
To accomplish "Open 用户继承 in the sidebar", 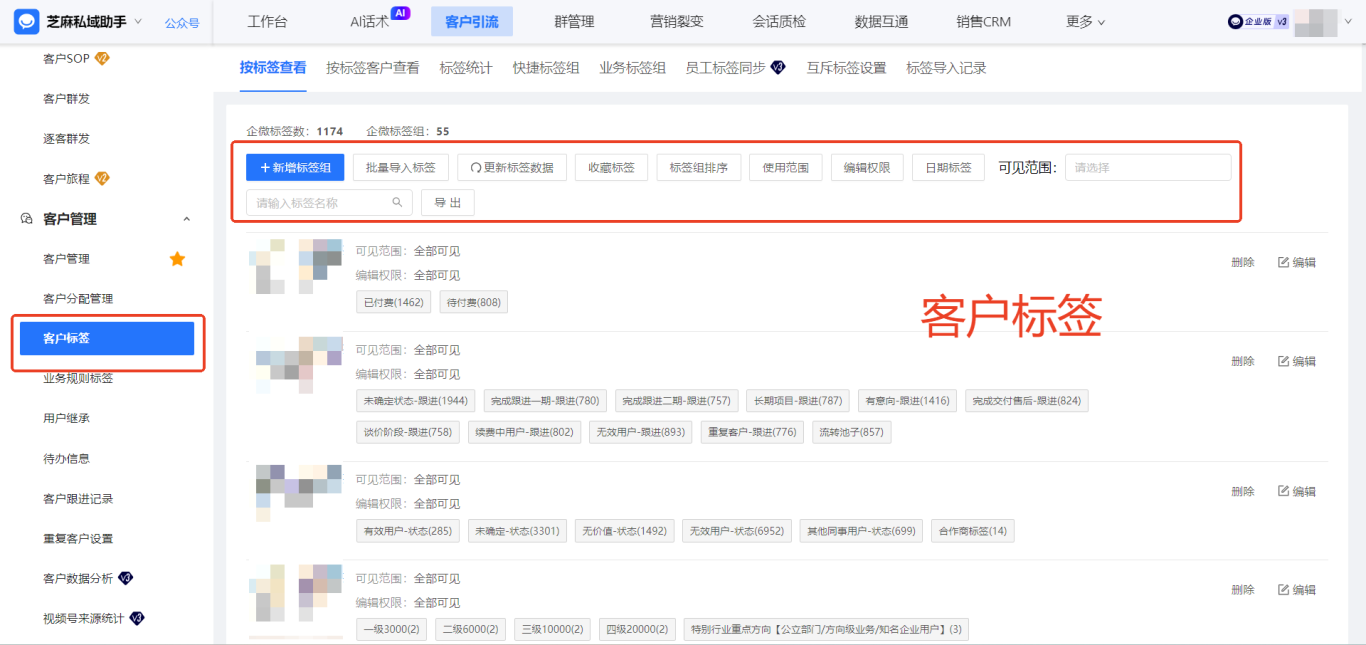I will [x=66, y=419].
